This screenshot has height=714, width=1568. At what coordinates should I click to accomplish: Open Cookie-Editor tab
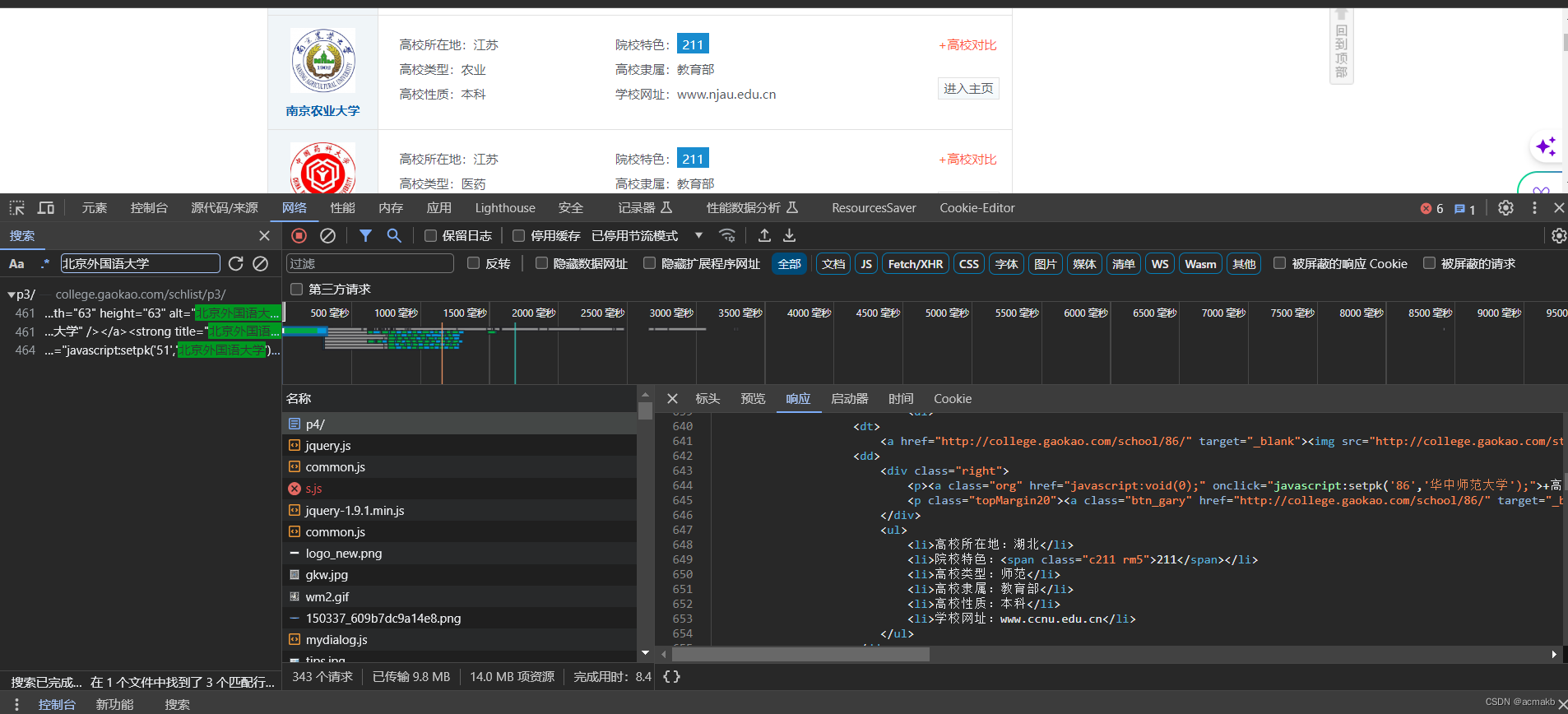point(977,208)
